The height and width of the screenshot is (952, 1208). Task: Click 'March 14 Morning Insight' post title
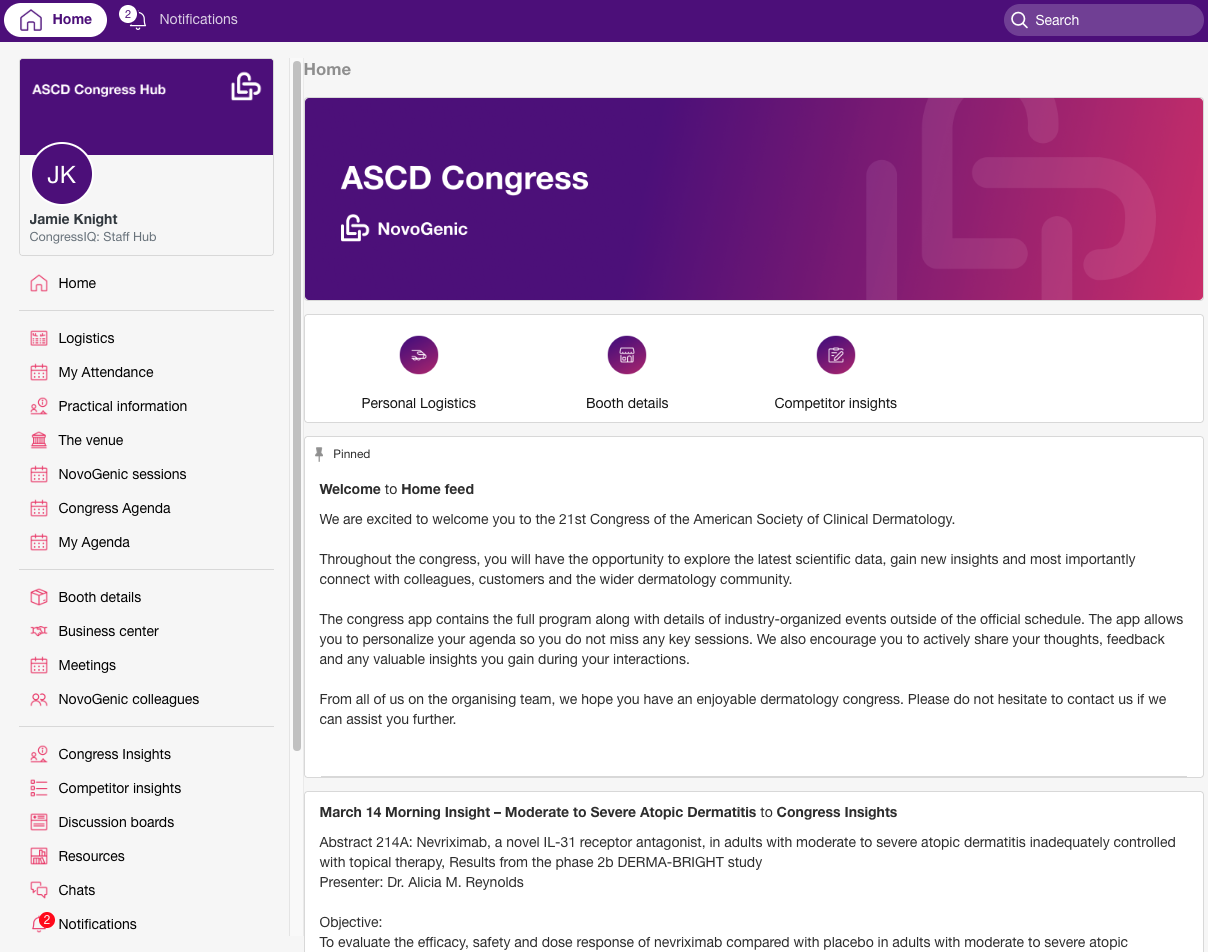538,812
